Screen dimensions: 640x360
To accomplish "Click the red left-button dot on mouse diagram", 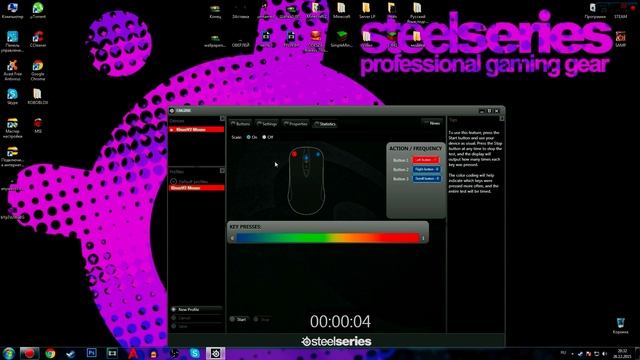I will [x=294, y=154].
